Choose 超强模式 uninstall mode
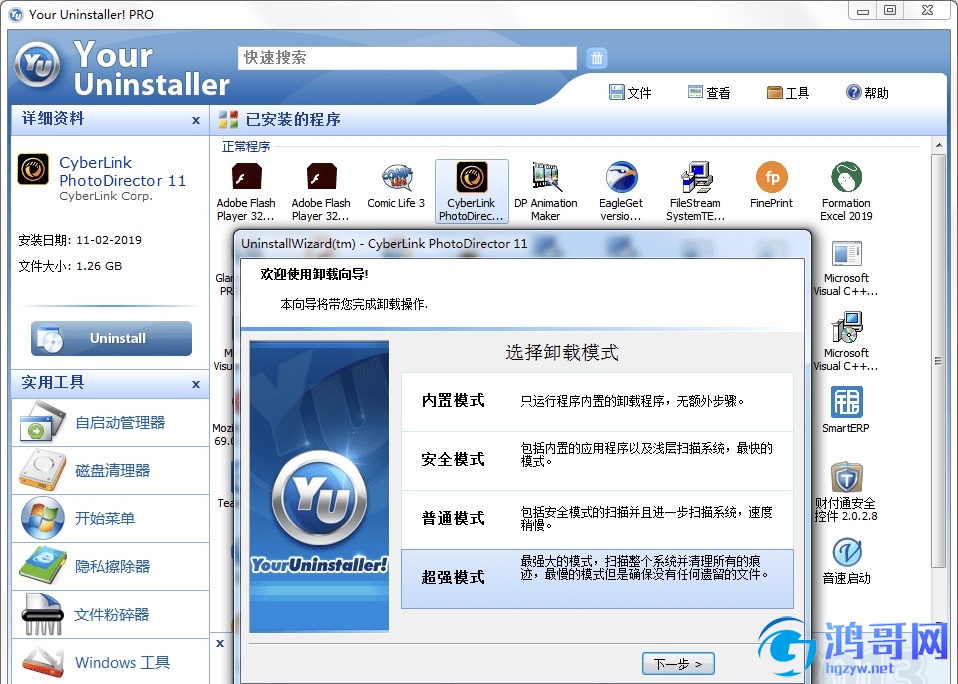 pos(597,578)
